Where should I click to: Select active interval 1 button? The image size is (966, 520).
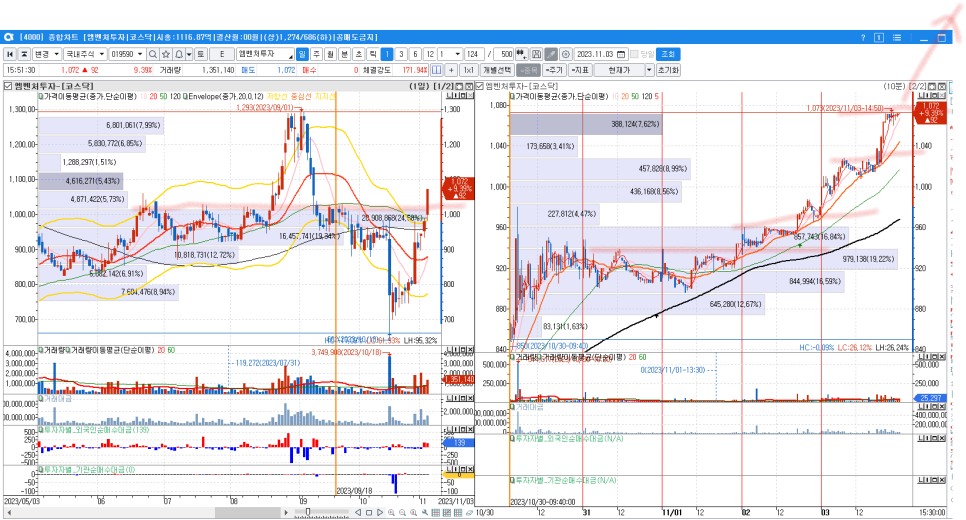387,54
